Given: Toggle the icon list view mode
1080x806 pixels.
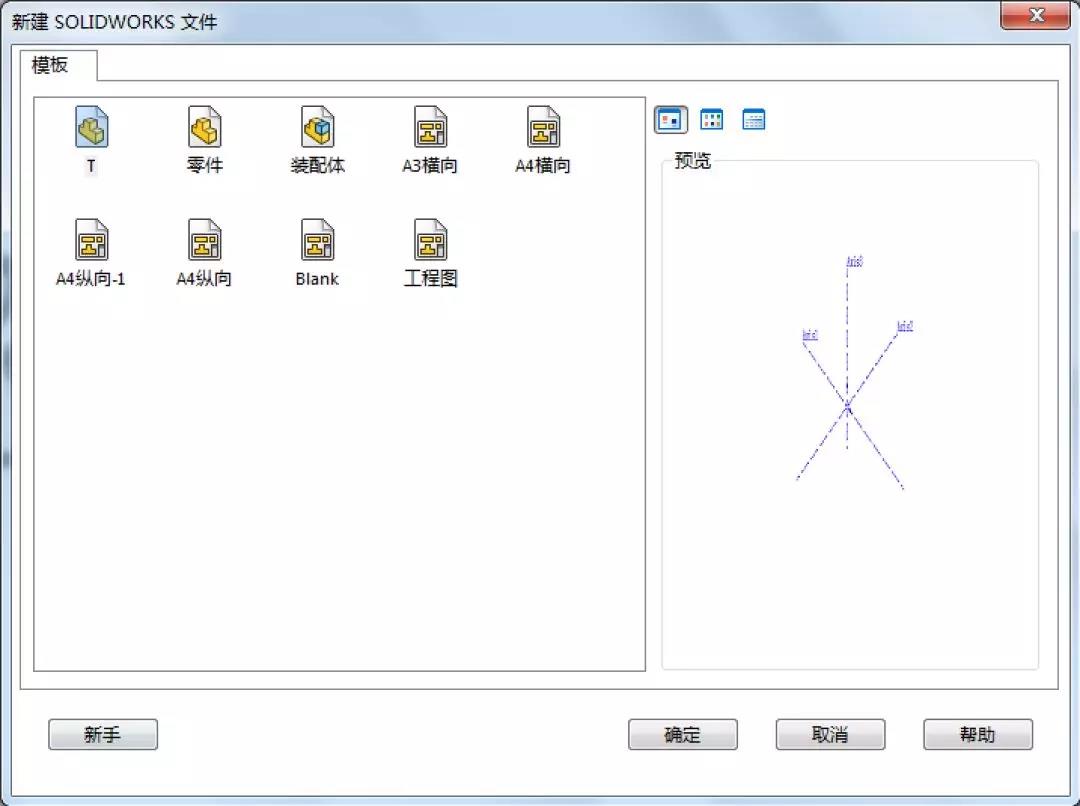Looking at the screenshot, I should [712, 119].
